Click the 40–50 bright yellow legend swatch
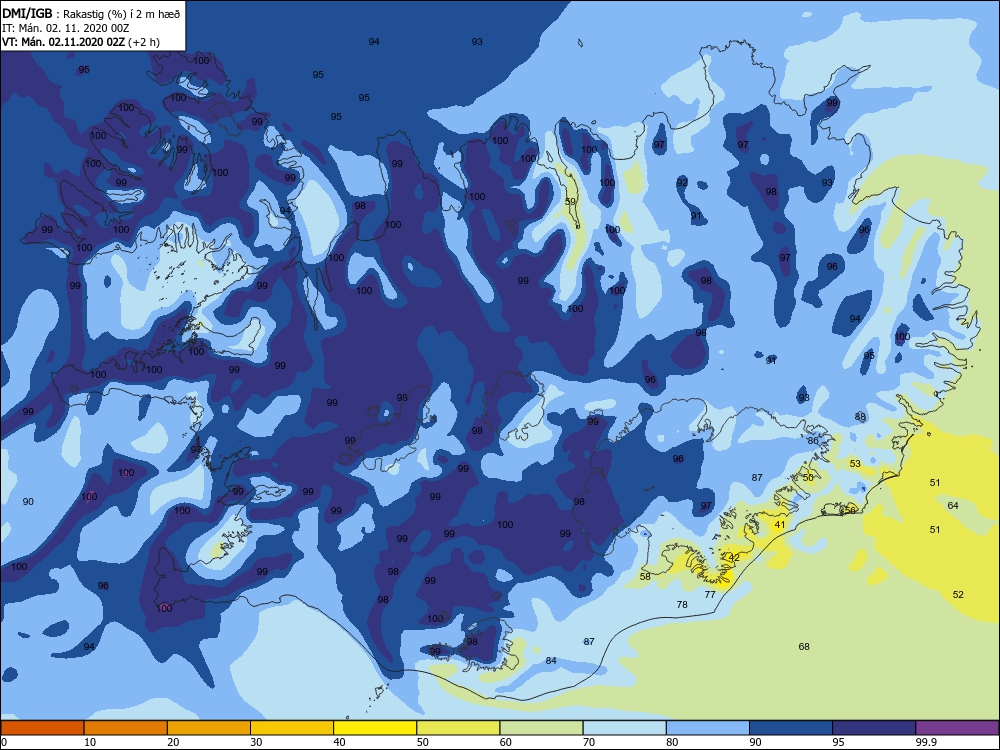 click(x=375, y=728)
